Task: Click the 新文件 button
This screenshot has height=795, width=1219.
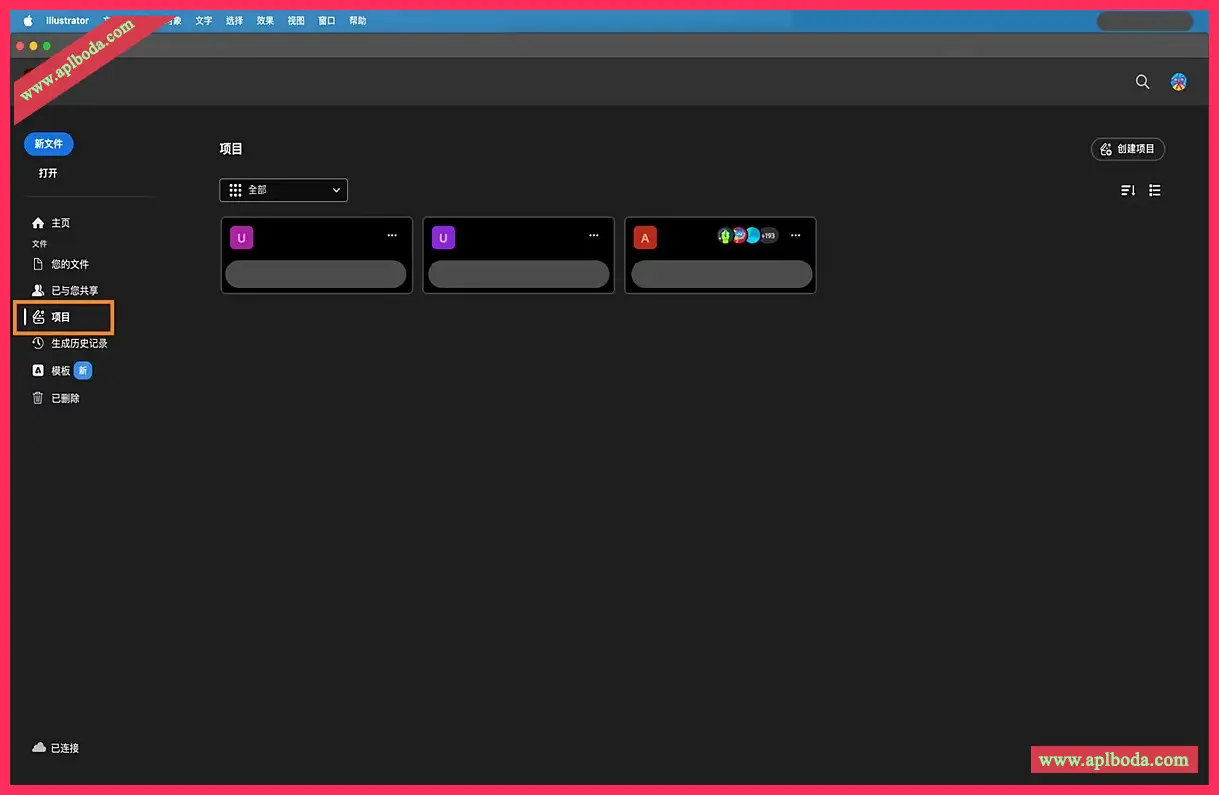Action: pos(49,144)
